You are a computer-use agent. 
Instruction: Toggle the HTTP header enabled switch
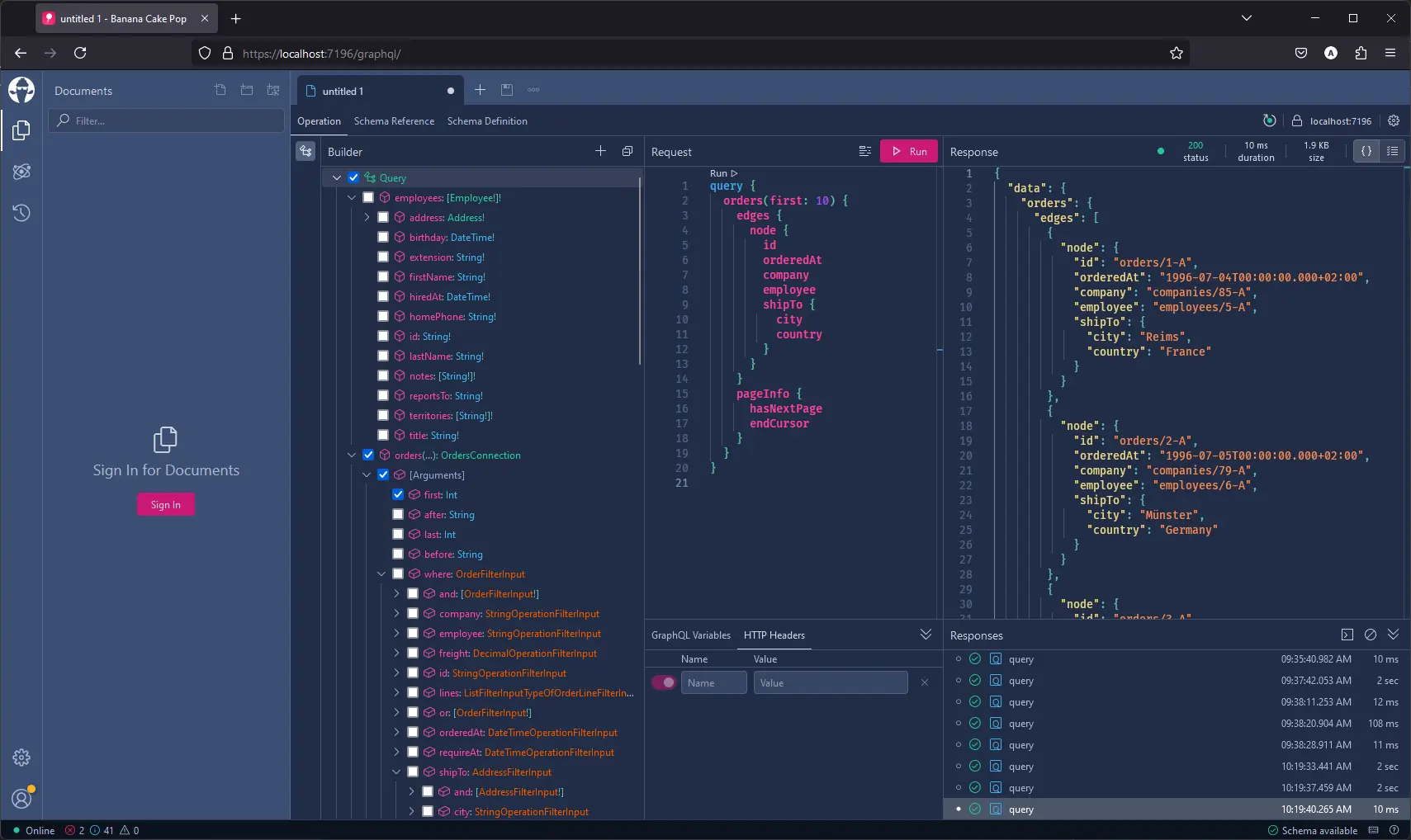pyautogui.click(x=664, y=682)
